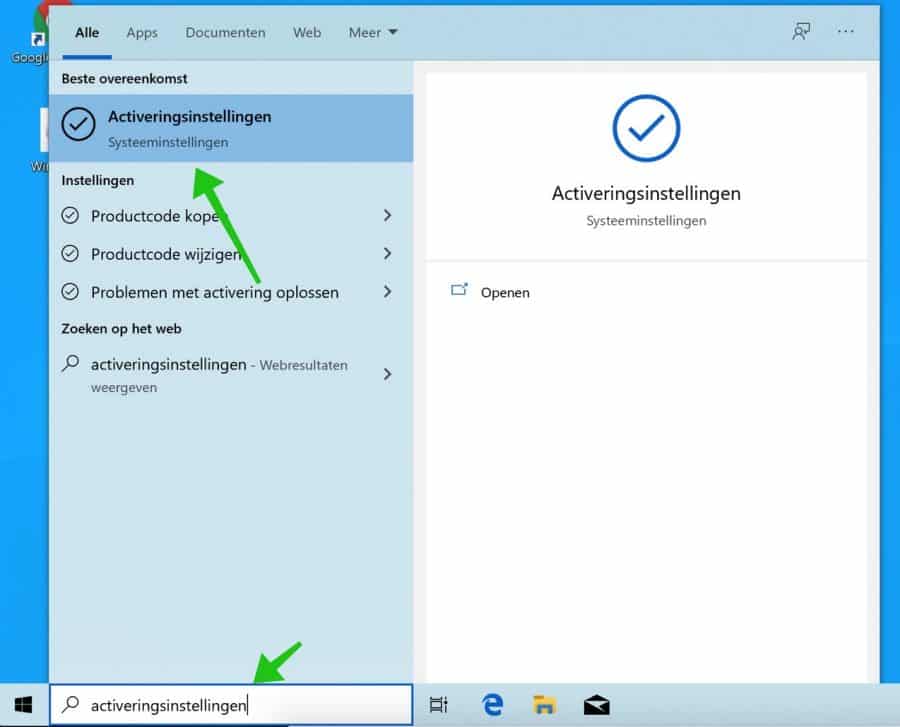Open the Meer dropdown menu
The width and height of the screenshot is (900, 727).
tap(371, 32)
